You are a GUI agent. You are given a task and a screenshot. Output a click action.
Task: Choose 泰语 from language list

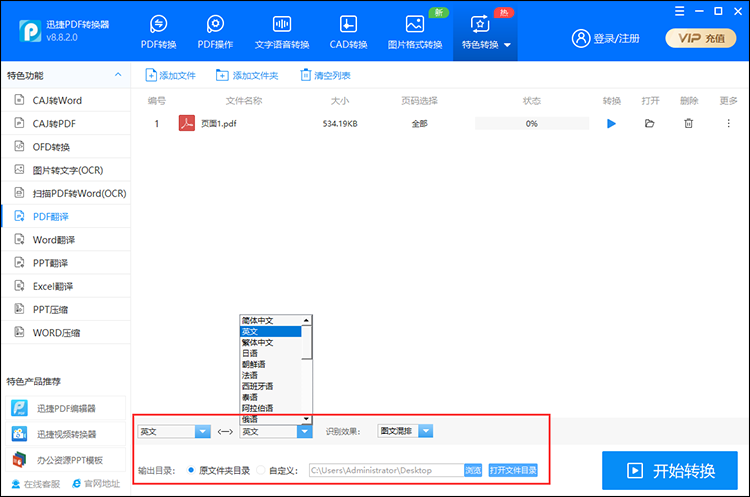(x=271, y=398)
